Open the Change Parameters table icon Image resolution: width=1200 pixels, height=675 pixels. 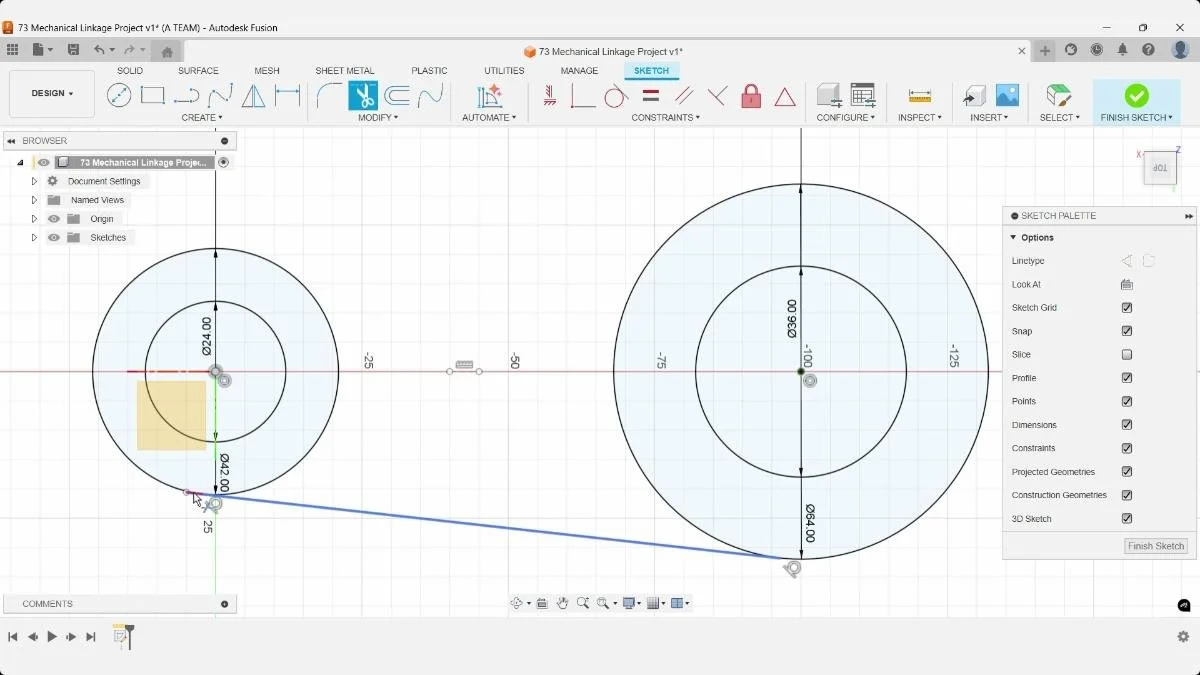tap(862, 96)
